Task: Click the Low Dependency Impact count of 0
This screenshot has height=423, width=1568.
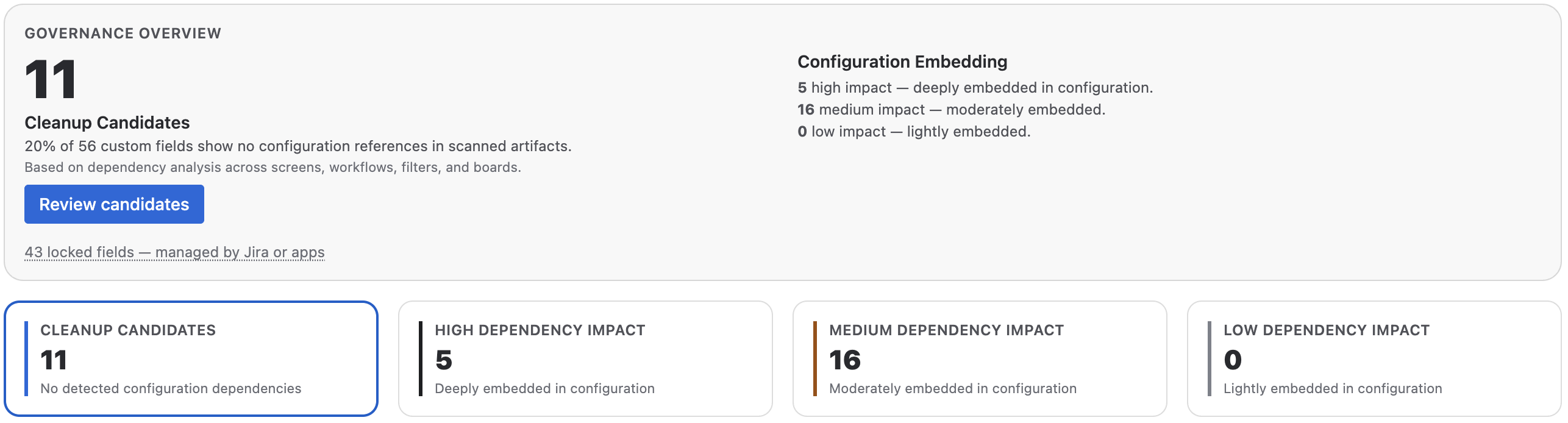Action: [x=1233, y=361]
